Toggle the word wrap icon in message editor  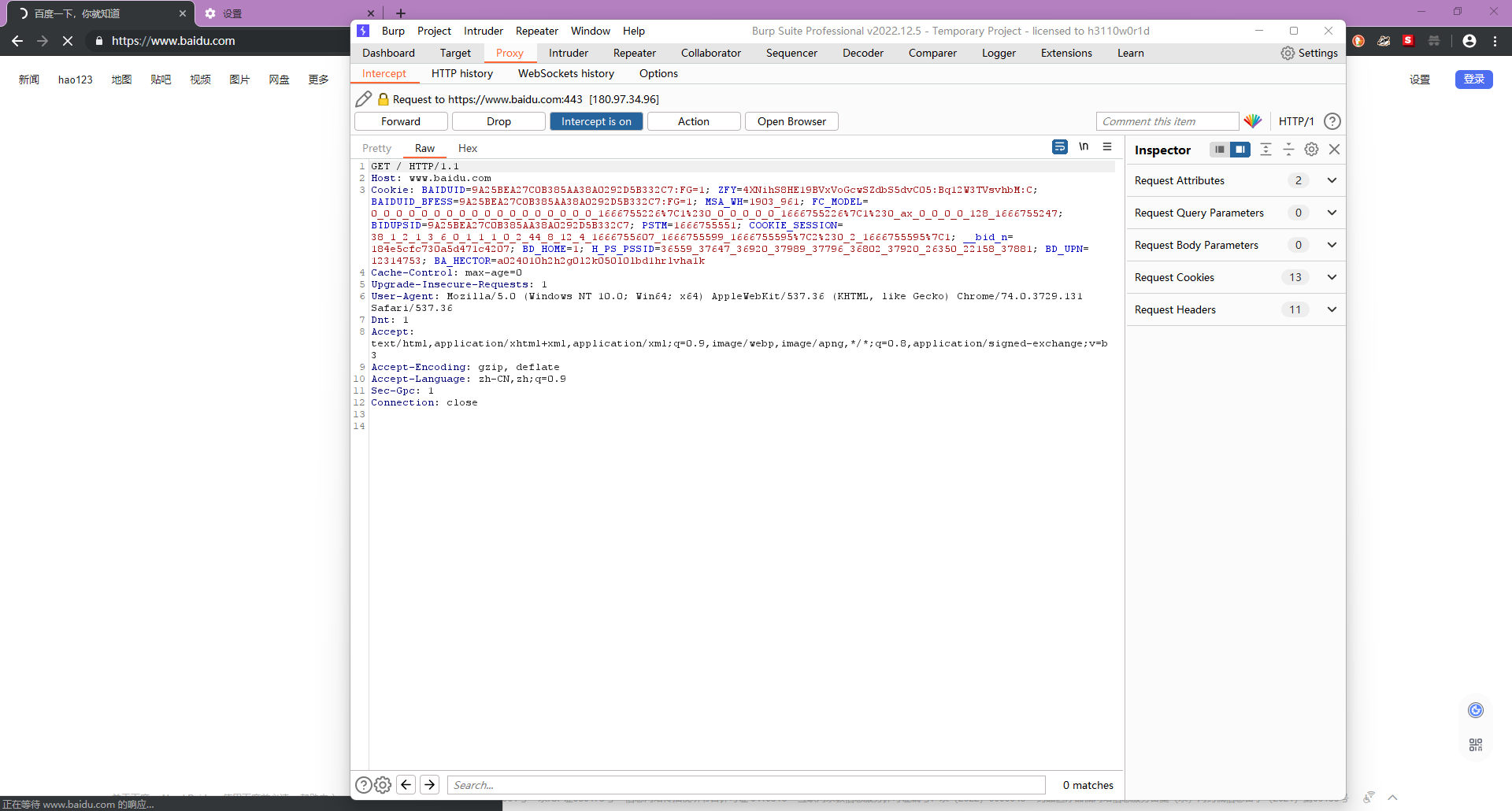coord(1060,146)
